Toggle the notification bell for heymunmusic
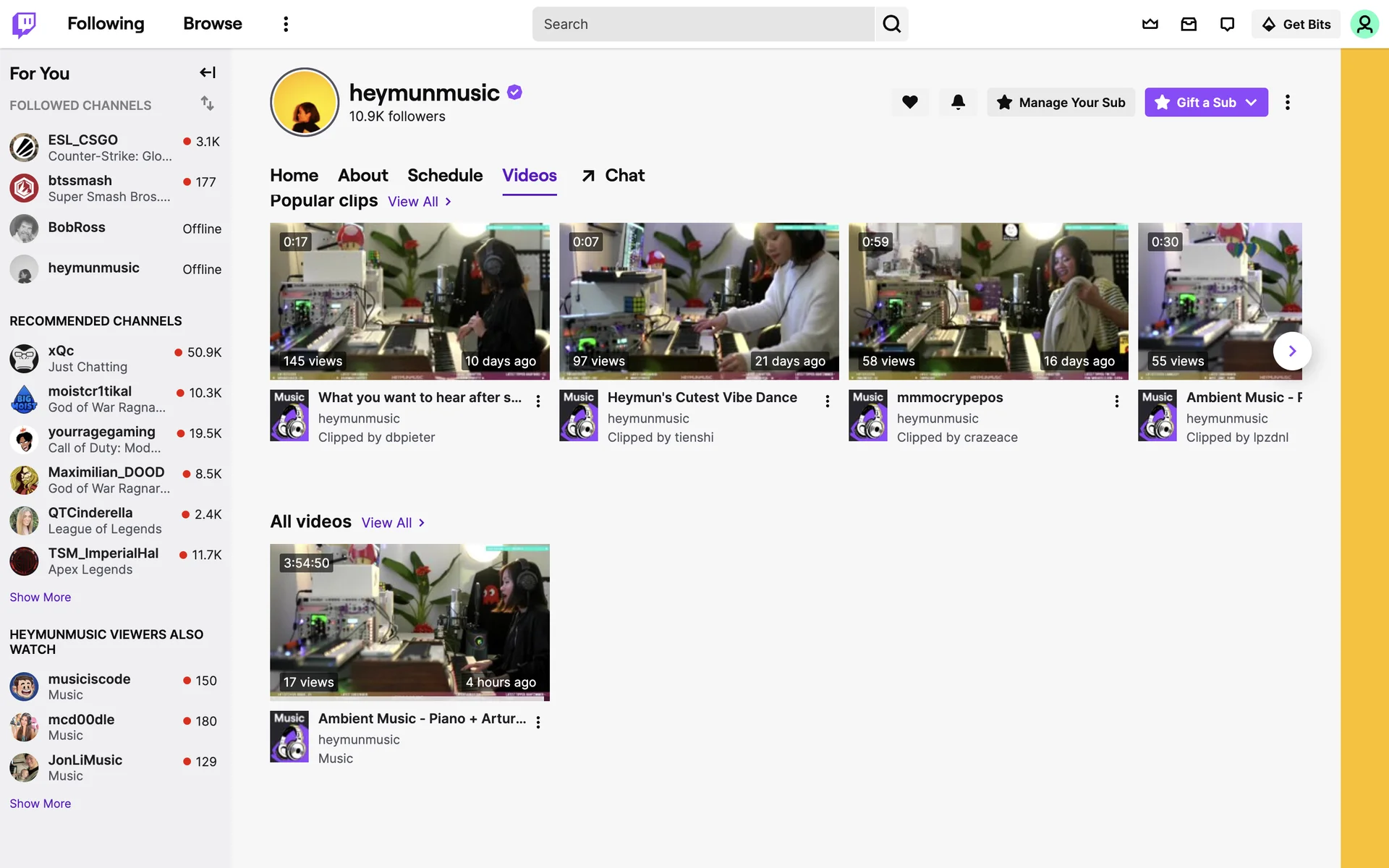 [x=958, y=102]
